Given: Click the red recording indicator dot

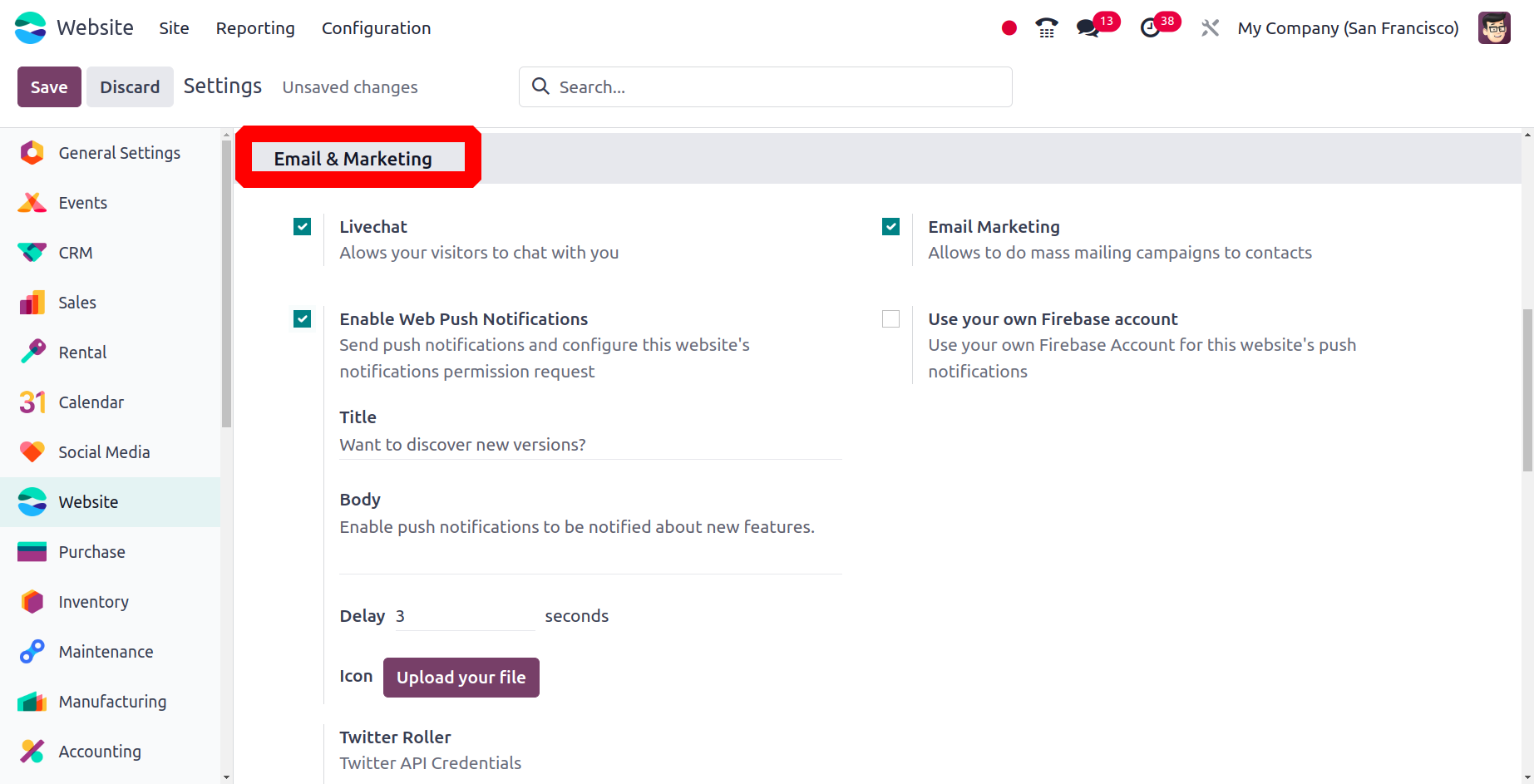Looking at the screenshot, I should click(1009, 28).
